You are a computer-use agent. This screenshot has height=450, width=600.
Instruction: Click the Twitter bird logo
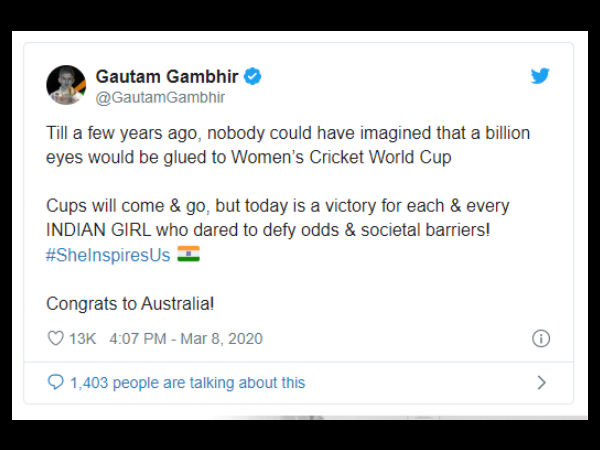pyautogui.click(x=540, y=76)
